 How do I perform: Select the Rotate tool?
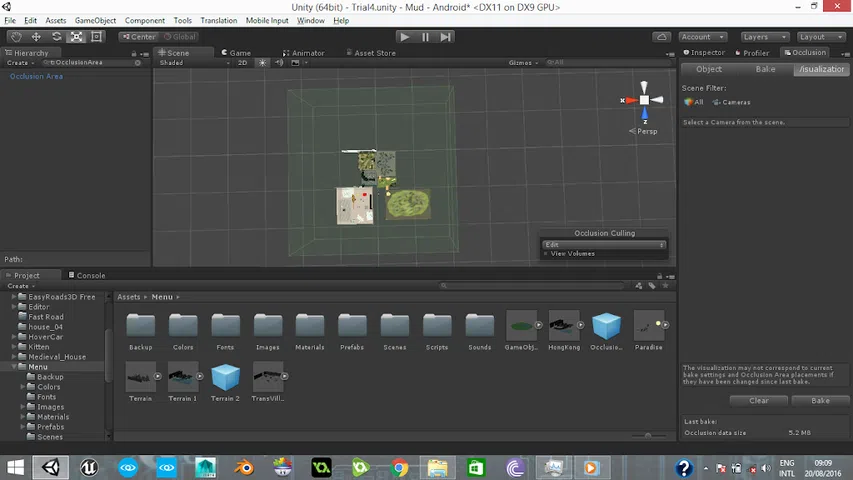pos(56,37)
